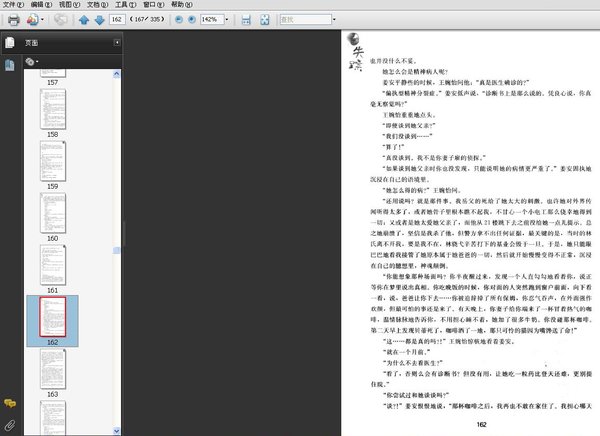600x436 pixels.
Task: Click the thumbnail panel scrollbar thumb
Action: 117,250
